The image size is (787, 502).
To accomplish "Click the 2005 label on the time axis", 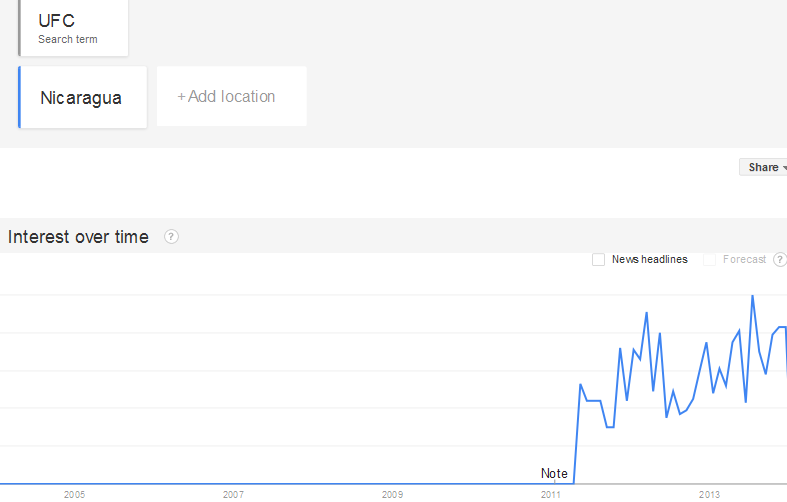I will click(x=74, y=494).
